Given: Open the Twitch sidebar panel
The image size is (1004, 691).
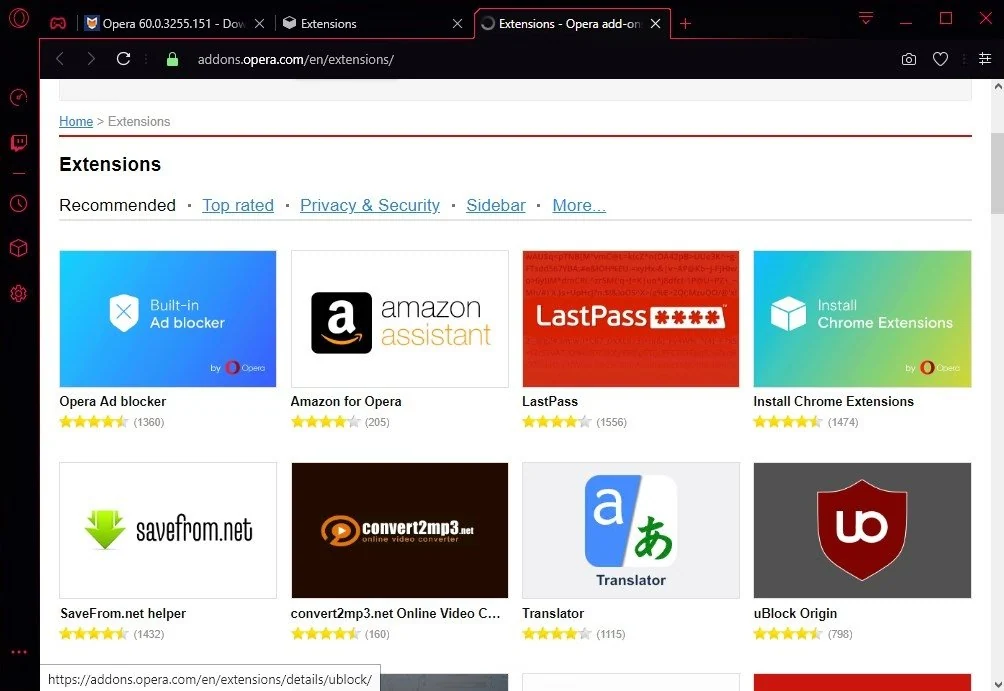Looking at the screenshot, I should click(19, 142).
